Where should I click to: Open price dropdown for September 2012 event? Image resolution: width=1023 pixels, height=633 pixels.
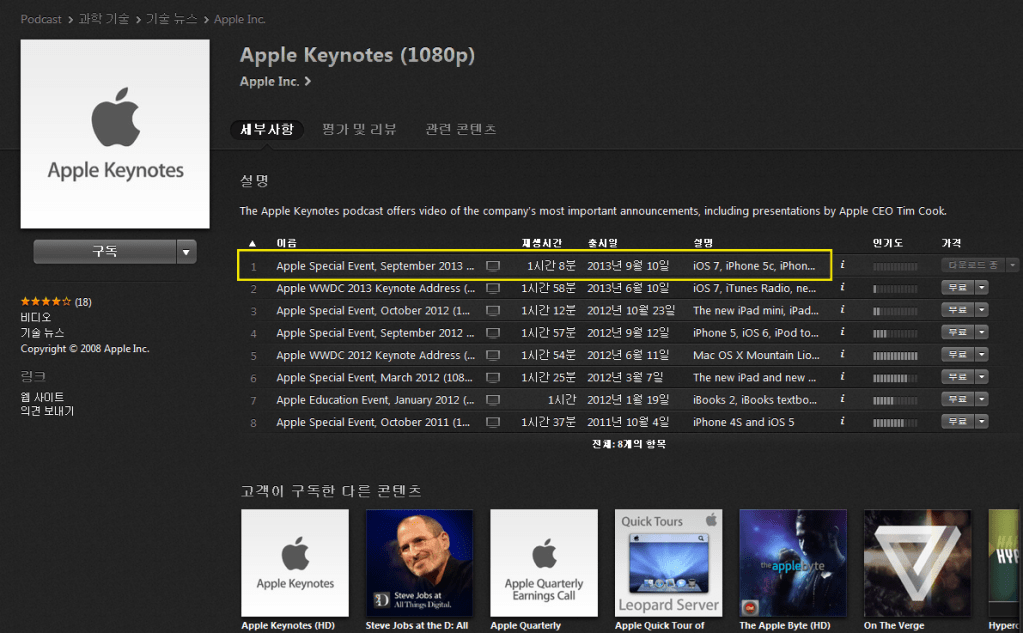coord(981,332)
